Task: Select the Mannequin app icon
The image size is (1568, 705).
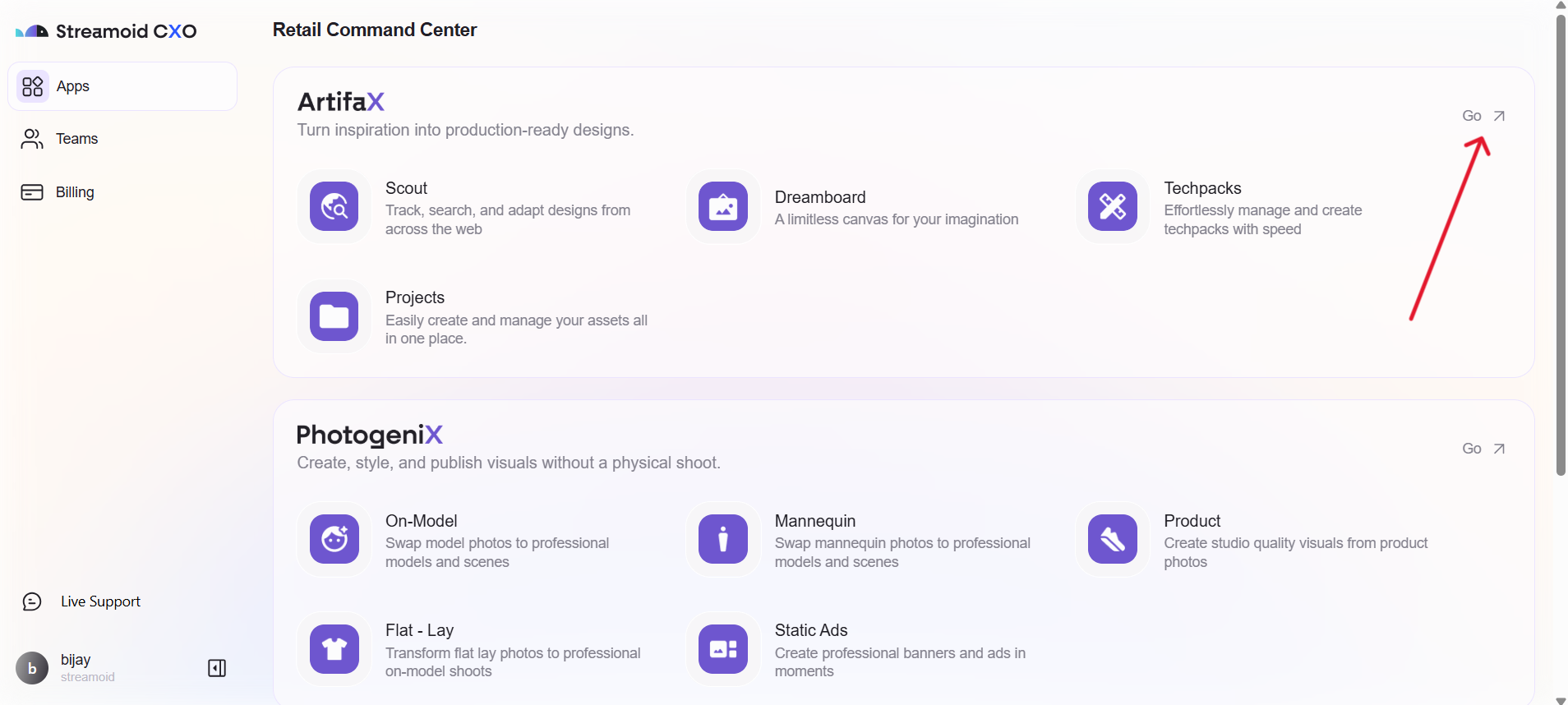Action: [x=723, y=539]
